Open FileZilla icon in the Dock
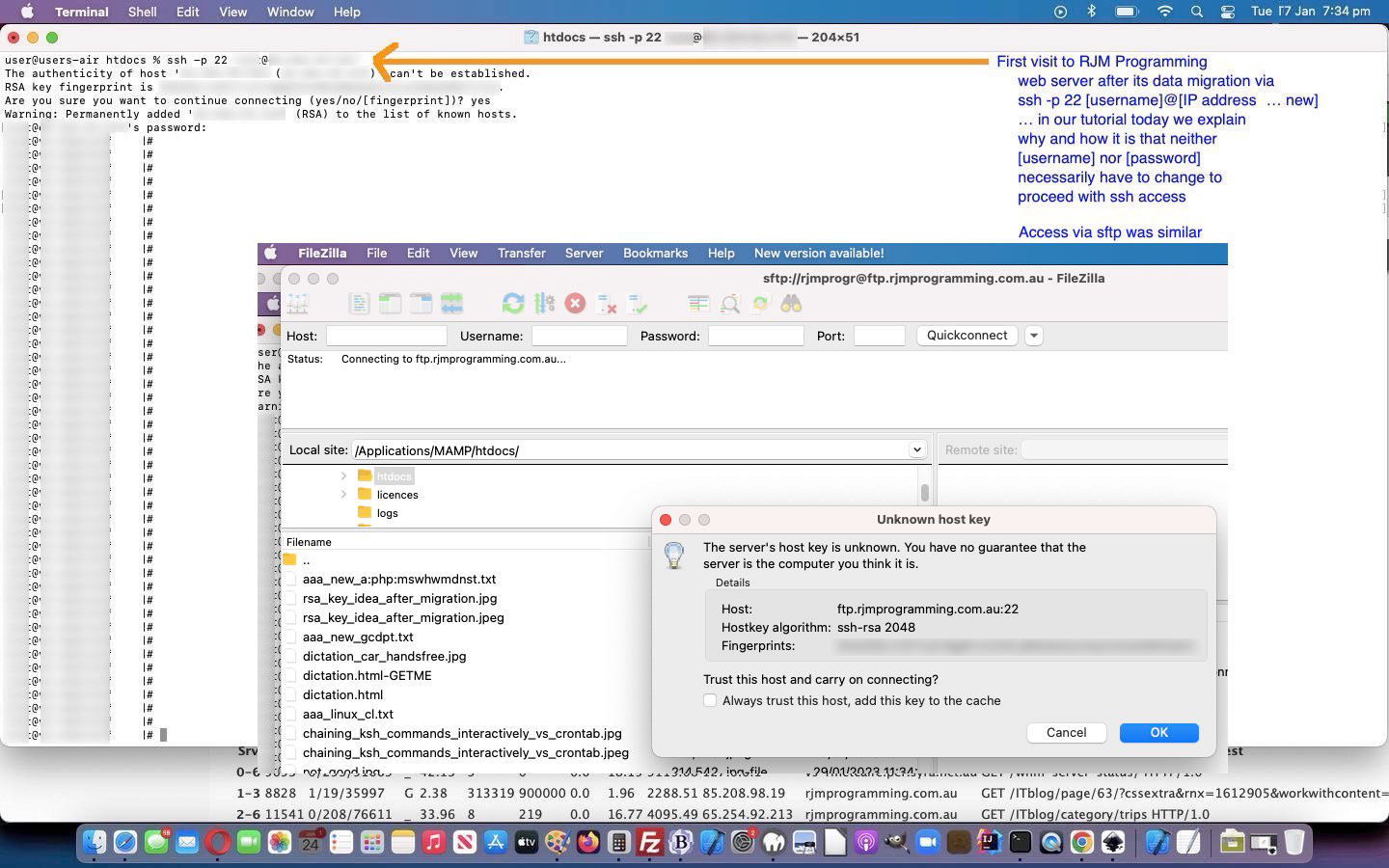Viewport: 1389px width, 868px height. (x=650, y=842)
